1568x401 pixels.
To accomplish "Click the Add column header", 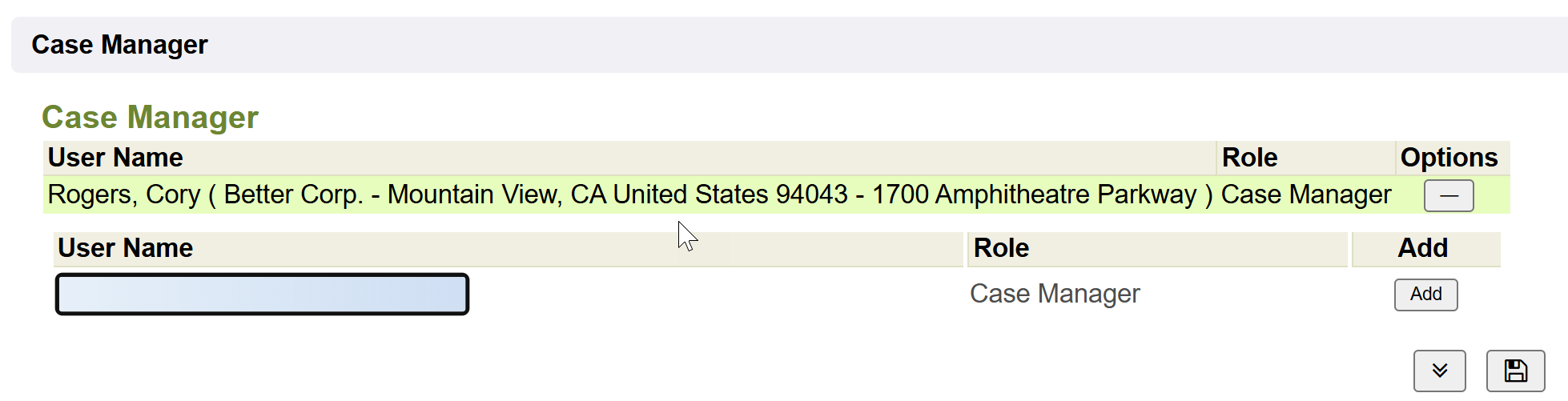I will tap(1422, 248).
